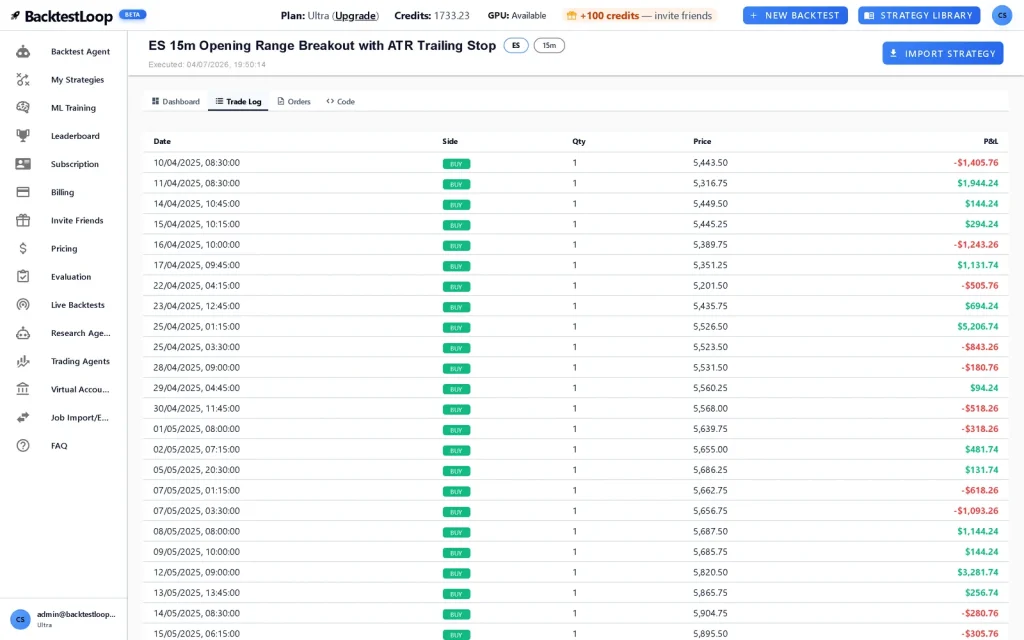
Task: Open the Strategy Library button
Action: (x=919, y=15)
